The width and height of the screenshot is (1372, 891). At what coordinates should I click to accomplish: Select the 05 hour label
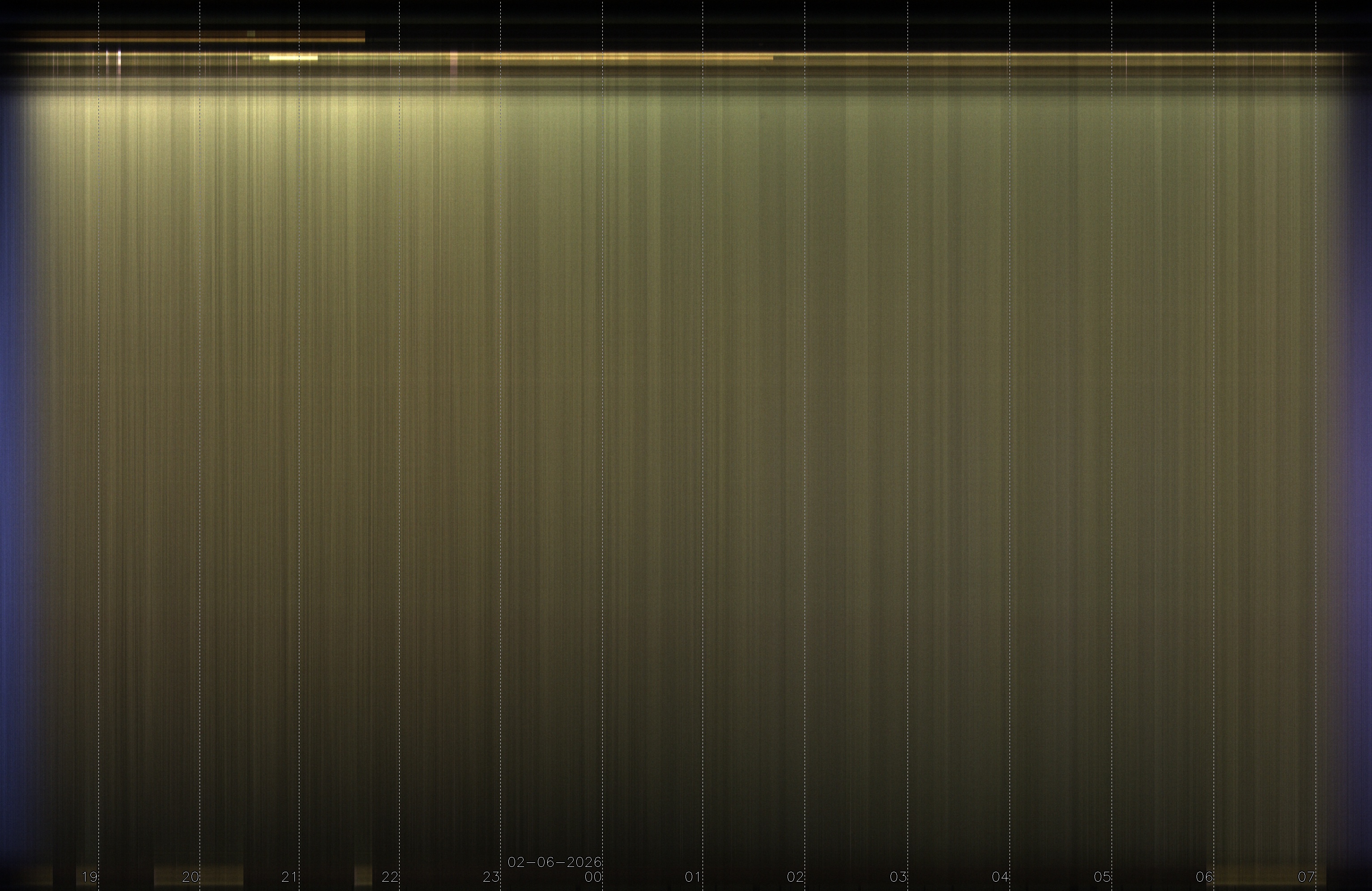coord(1102,877)
